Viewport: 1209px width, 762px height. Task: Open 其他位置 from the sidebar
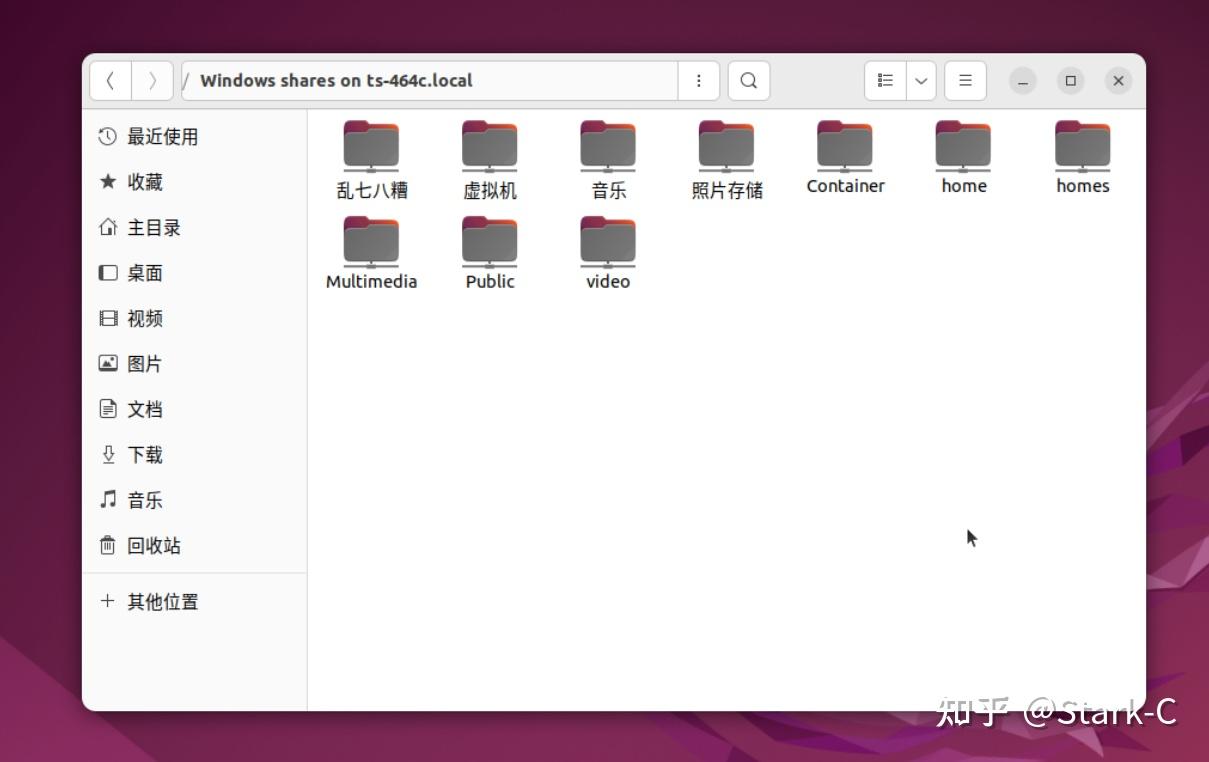[x=161, y=601]
